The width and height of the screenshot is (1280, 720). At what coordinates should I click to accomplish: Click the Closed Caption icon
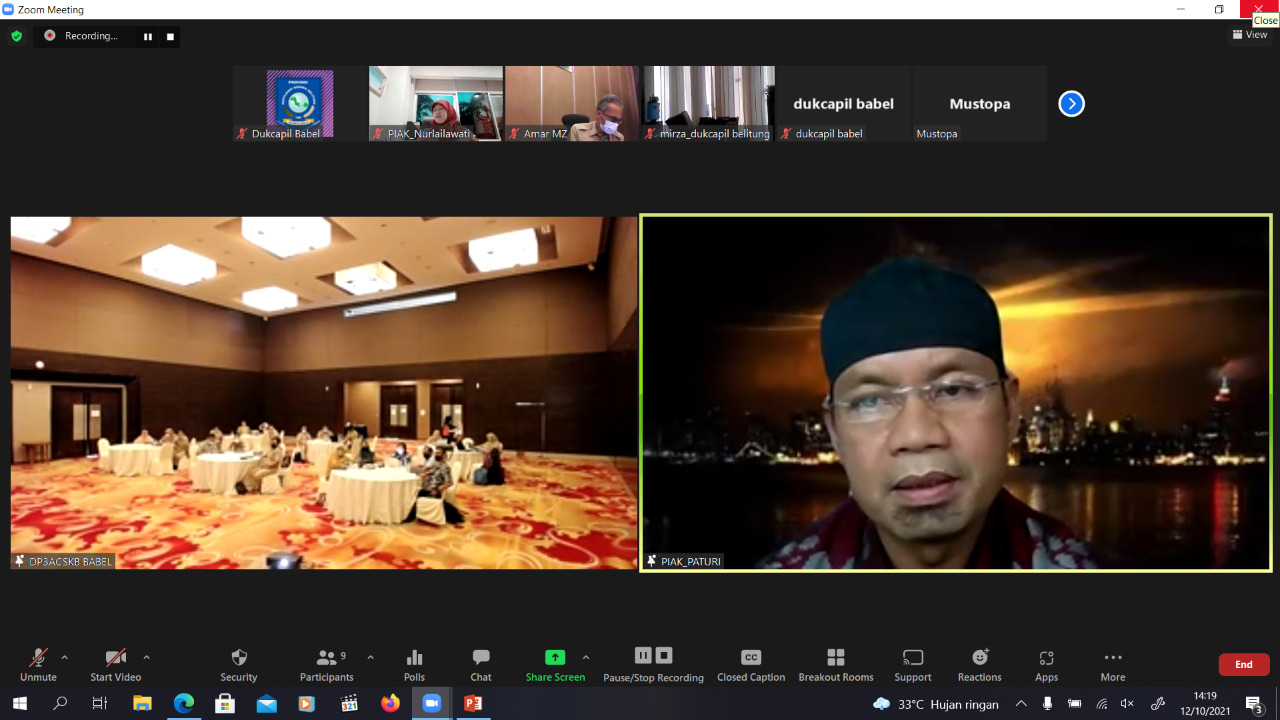(x=750, y=658)
